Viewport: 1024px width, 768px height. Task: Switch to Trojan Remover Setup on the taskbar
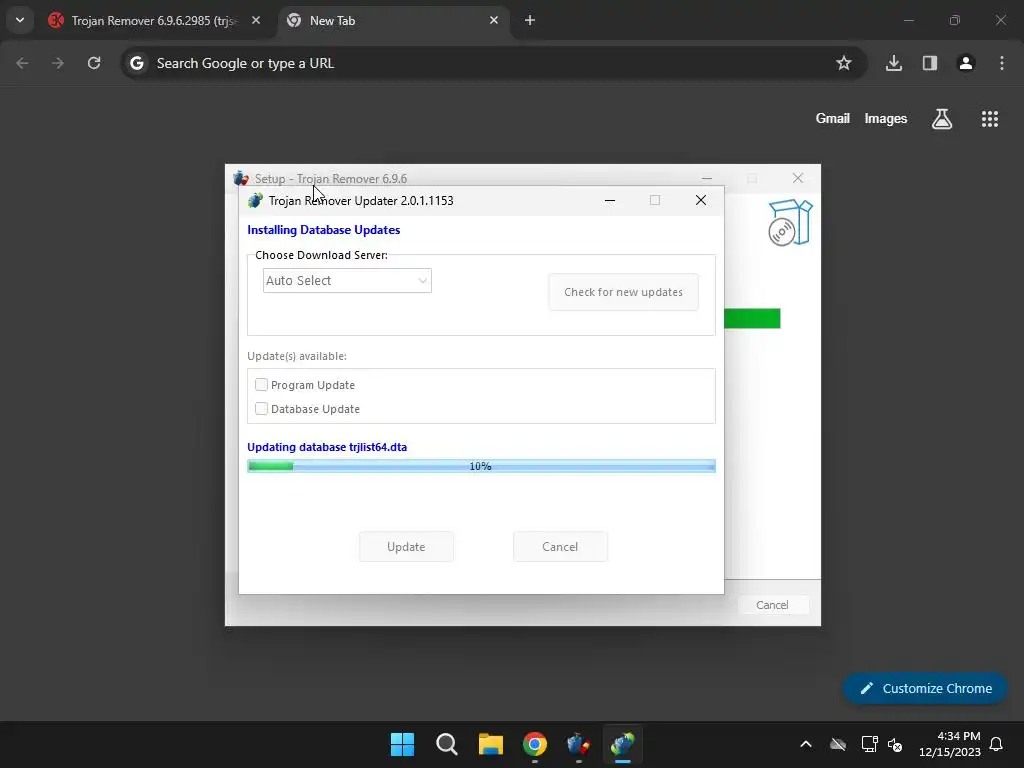[579, 744]
